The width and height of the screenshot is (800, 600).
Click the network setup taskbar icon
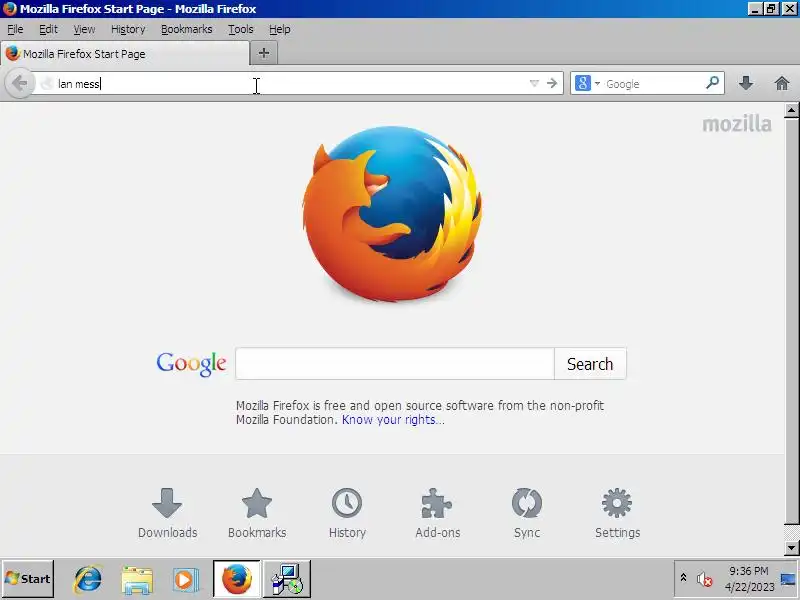[x=287, y=579]
